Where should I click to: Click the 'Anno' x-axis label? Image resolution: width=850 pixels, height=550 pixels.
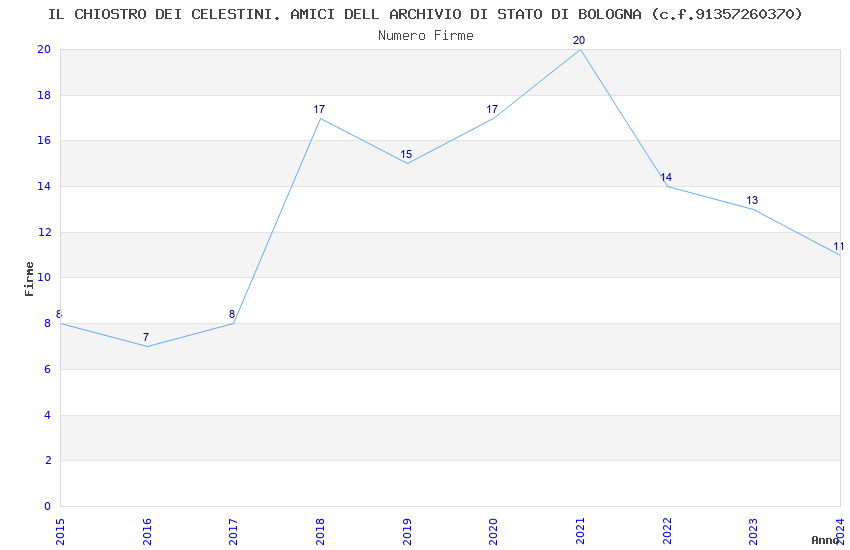click(825, 540)
